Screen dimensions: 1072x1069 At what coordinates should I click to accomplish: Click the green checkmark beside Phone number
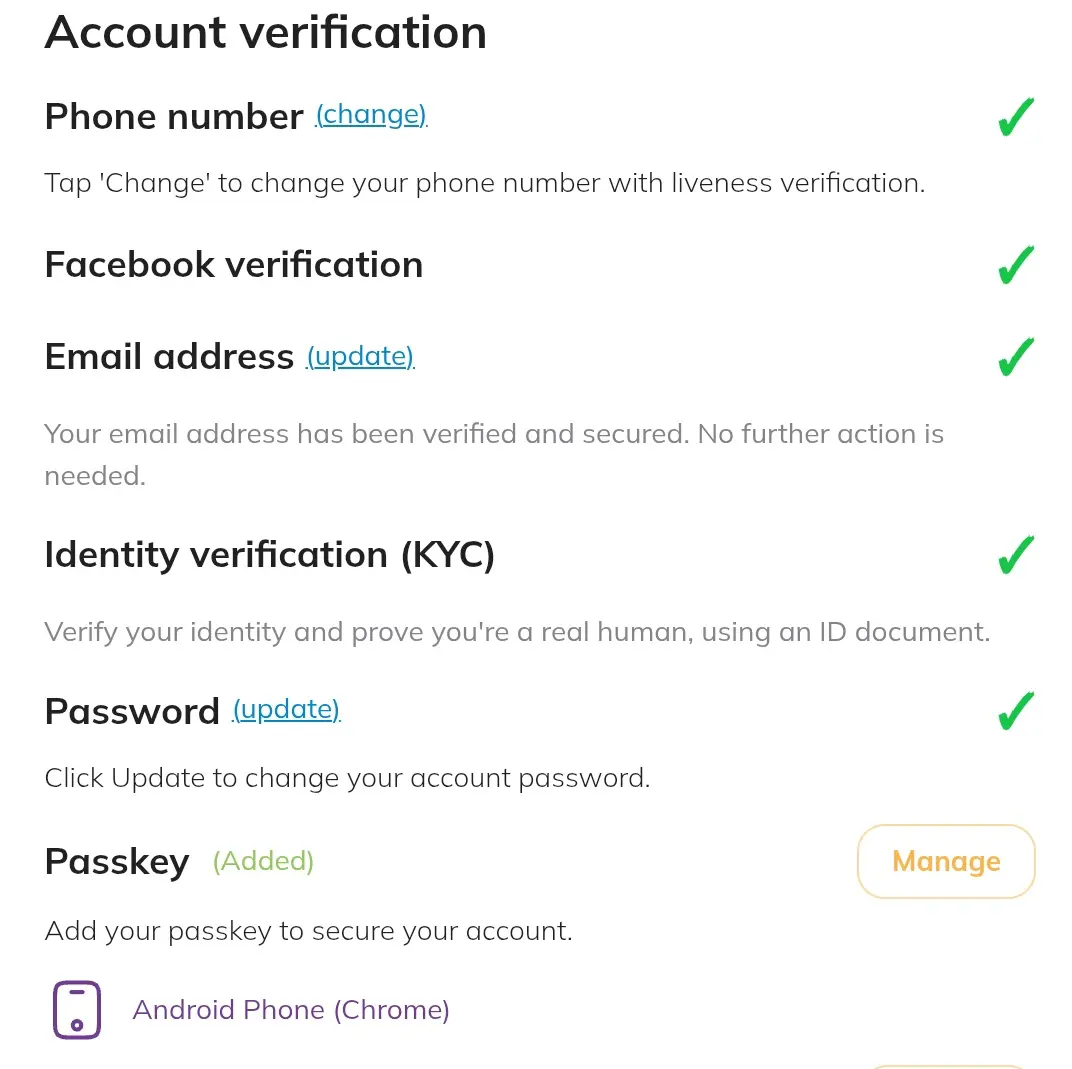1016,117
